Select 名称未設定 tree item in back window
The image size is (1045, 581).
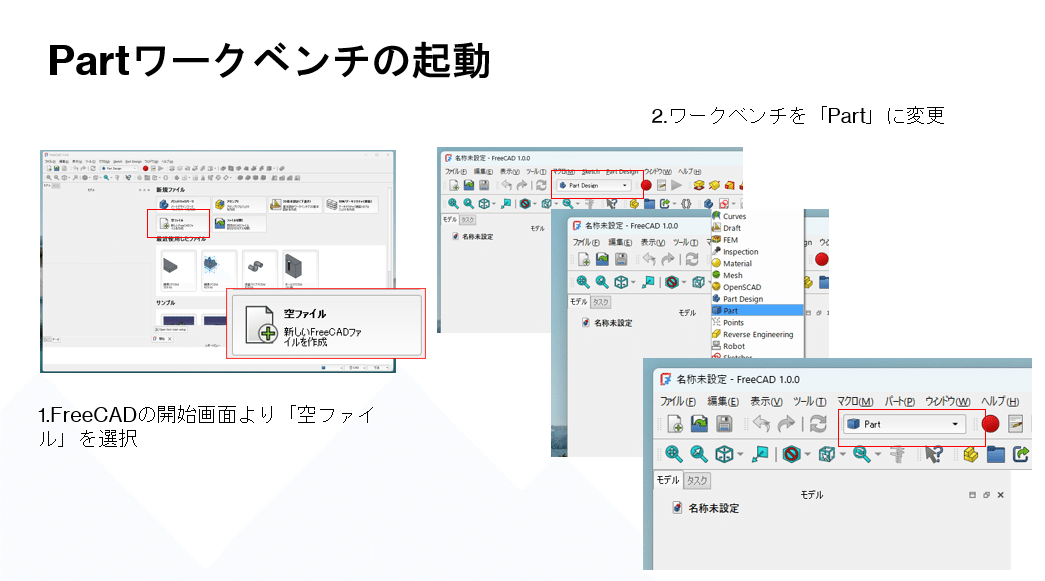[x=473, y=237]
